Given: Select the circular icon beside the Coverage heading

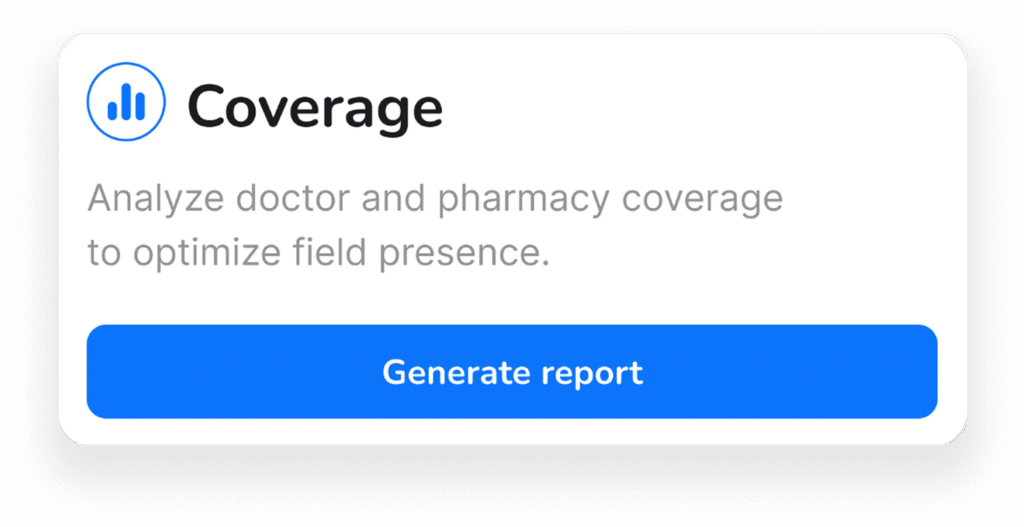Looking at the screenshot, I should [126, 102].
